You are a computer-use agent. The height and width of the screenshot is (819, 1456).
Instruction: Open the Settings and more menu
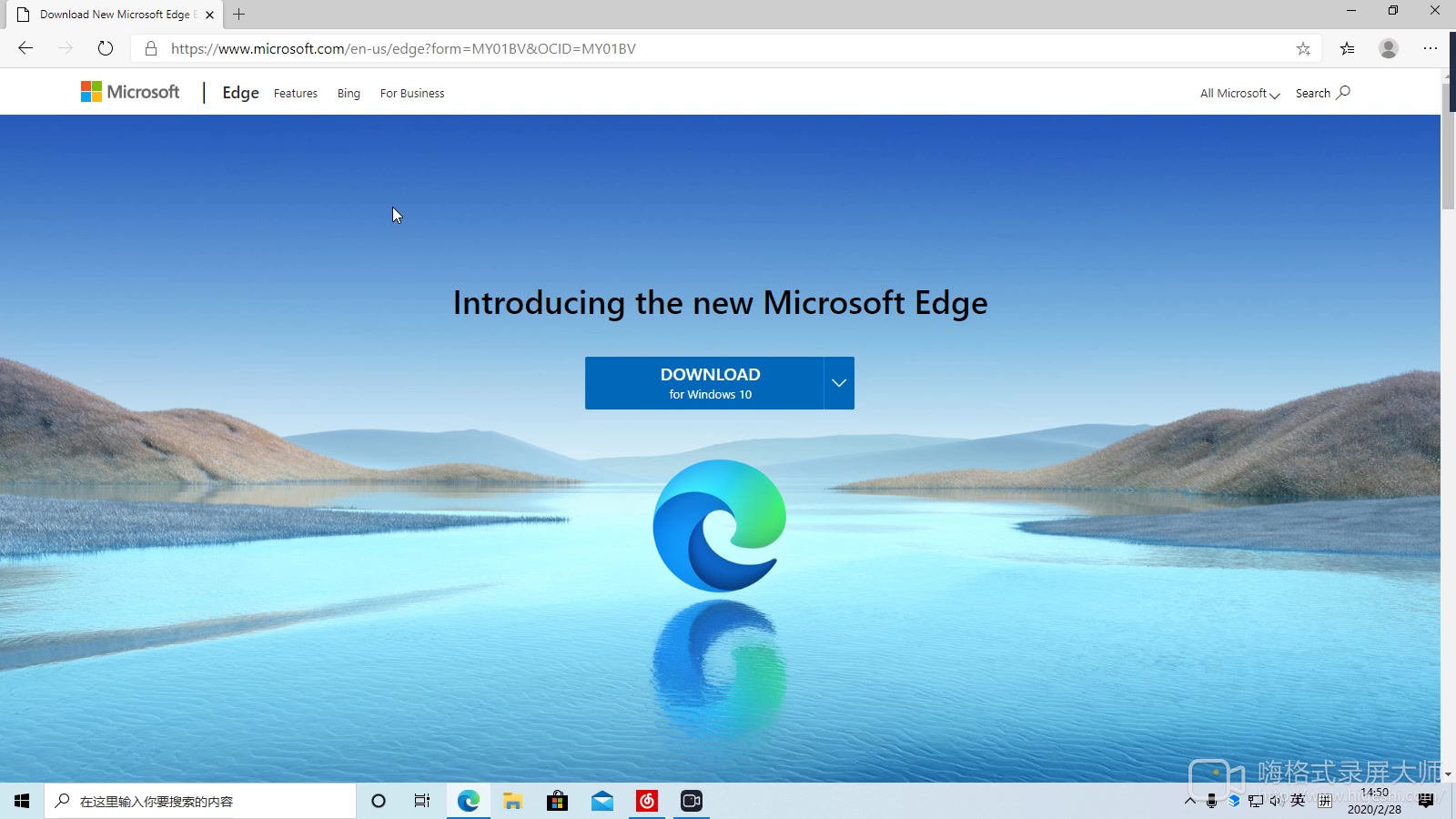[1431, 49]
